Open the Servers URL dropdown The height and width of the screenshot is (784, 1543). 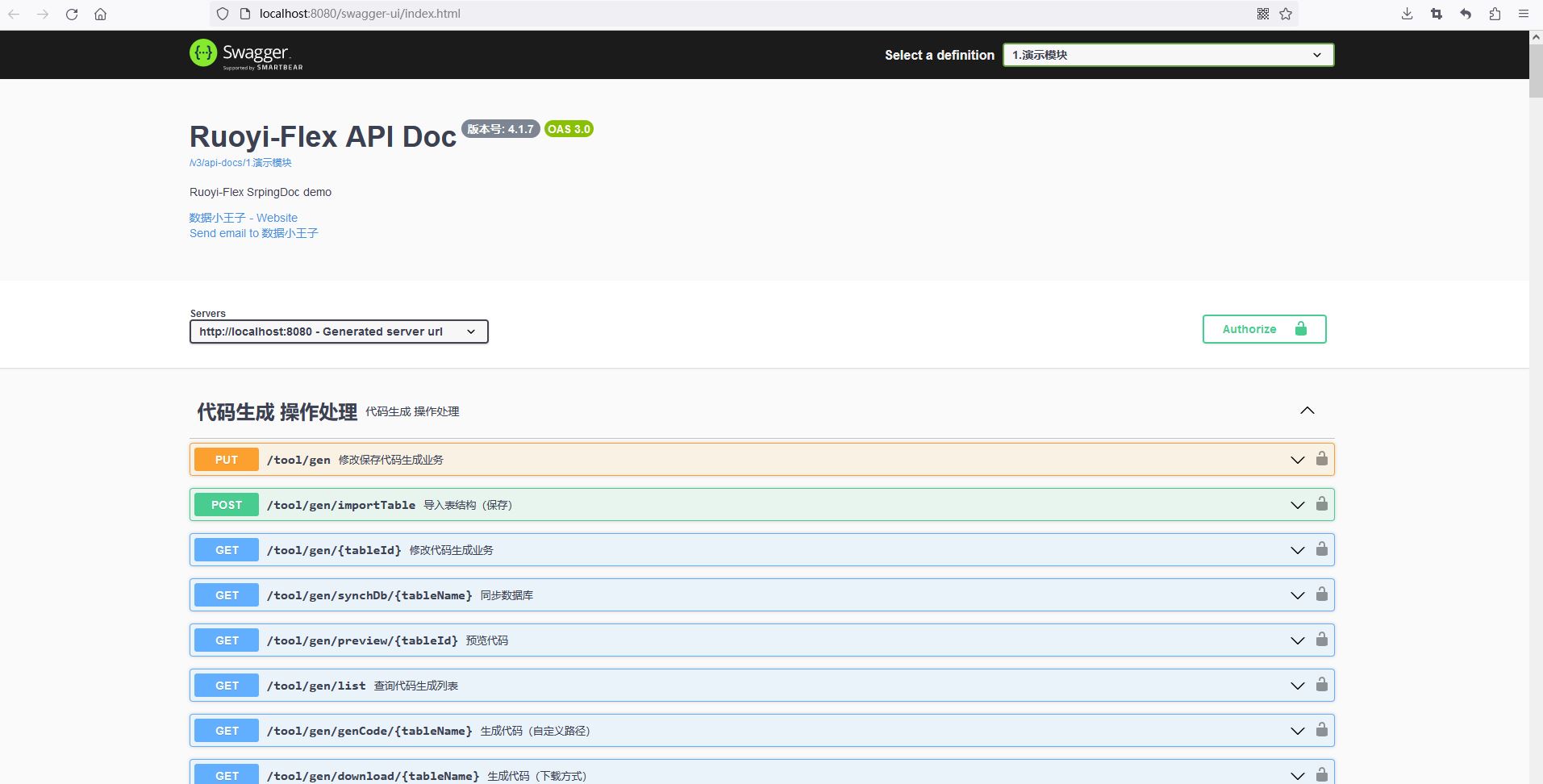pos(339,332)
